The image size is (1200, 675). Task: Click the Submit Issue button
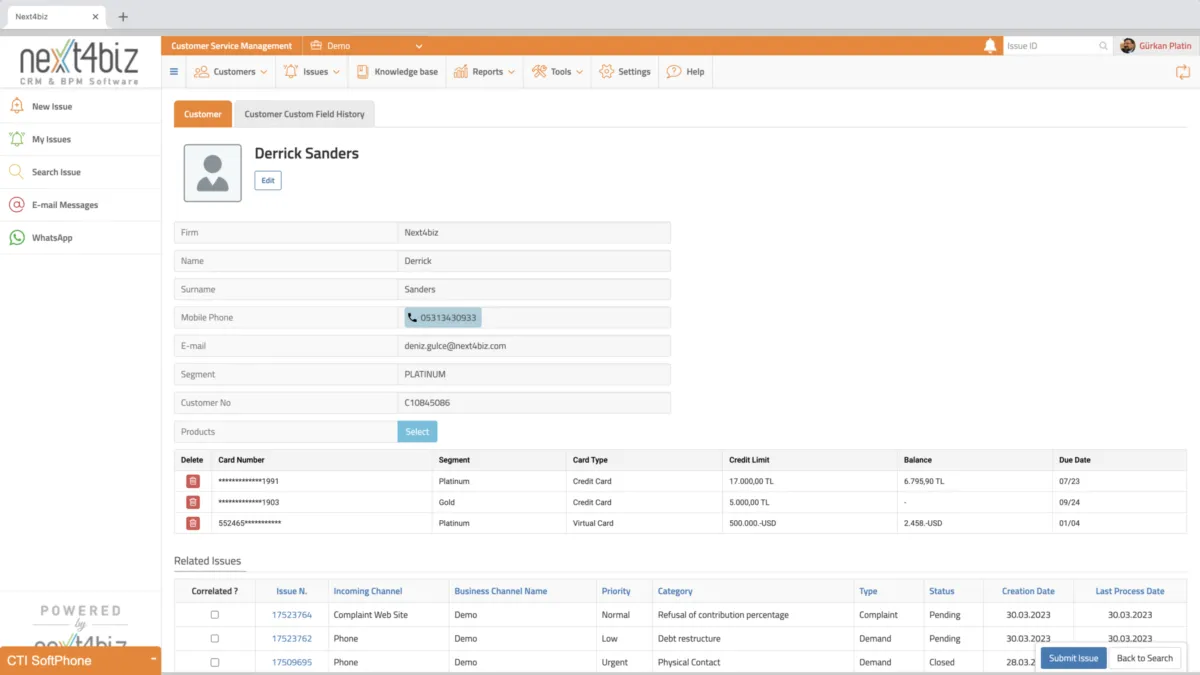click(x=1073, y=658)
